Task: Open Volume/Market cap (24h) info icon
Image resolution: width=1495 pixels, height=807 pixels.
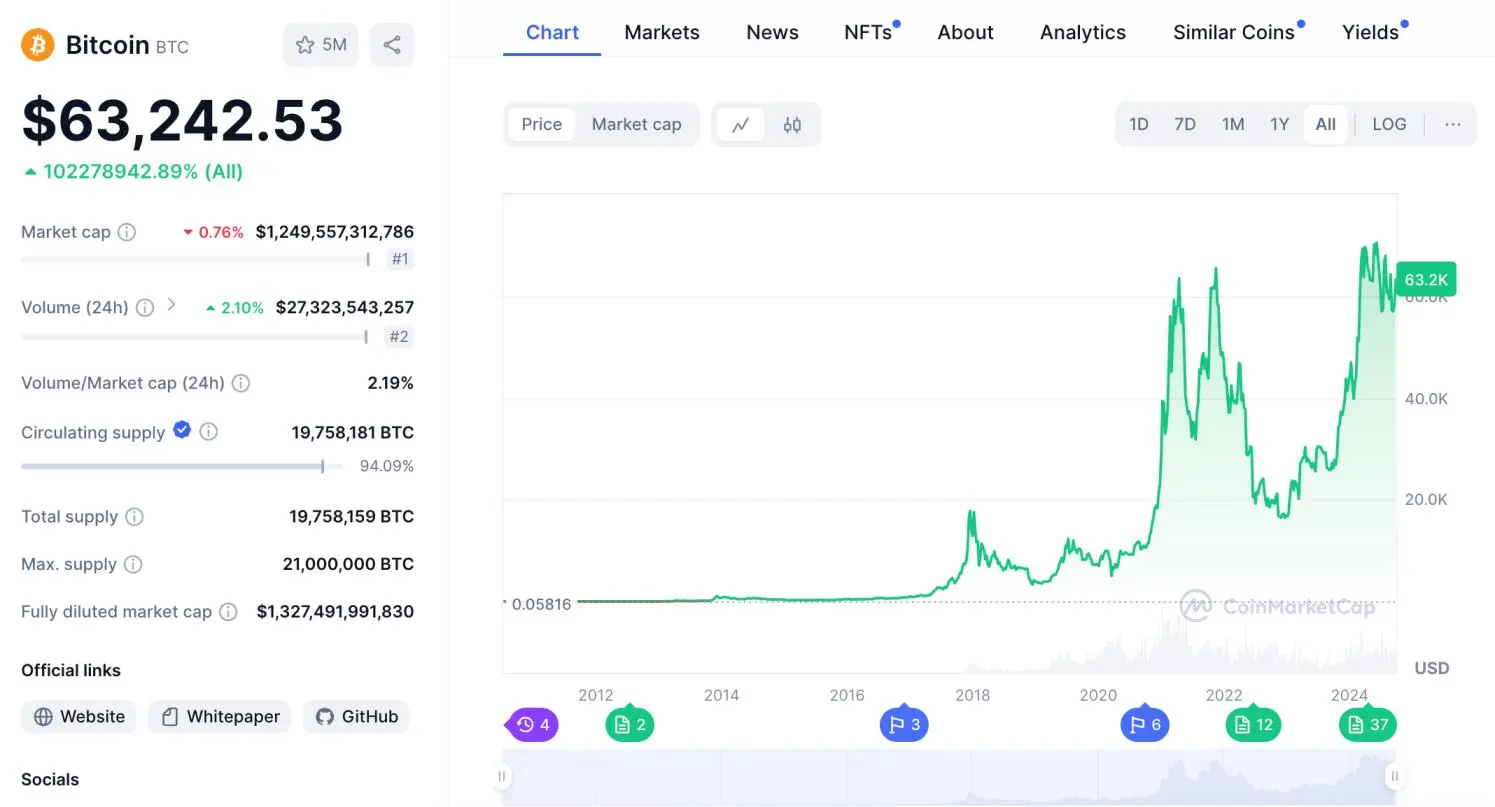Action: coord(241,383)
